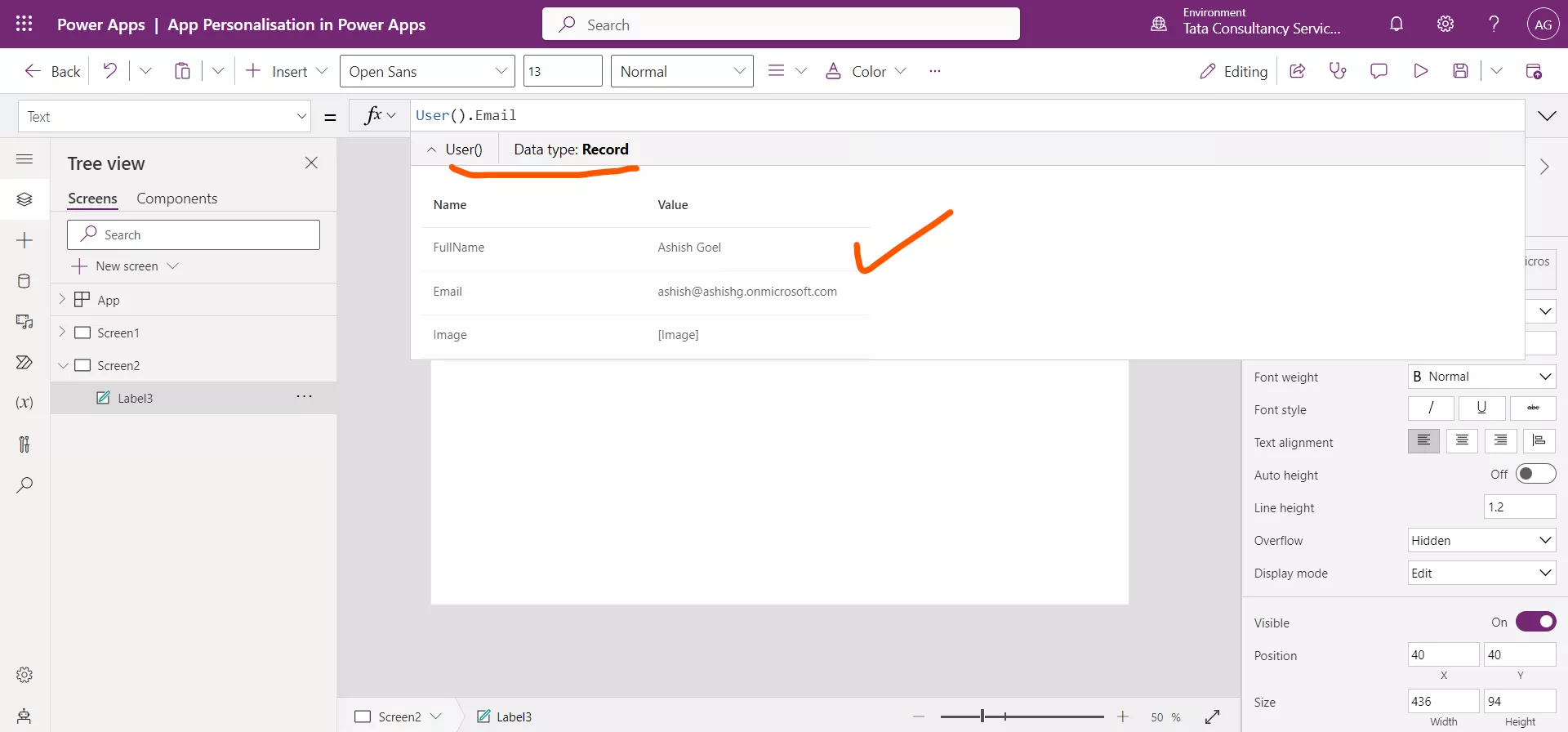Open the Display mode Edit dropdown
This screenshot has width=1568, height=732.
coord(1481,573)
